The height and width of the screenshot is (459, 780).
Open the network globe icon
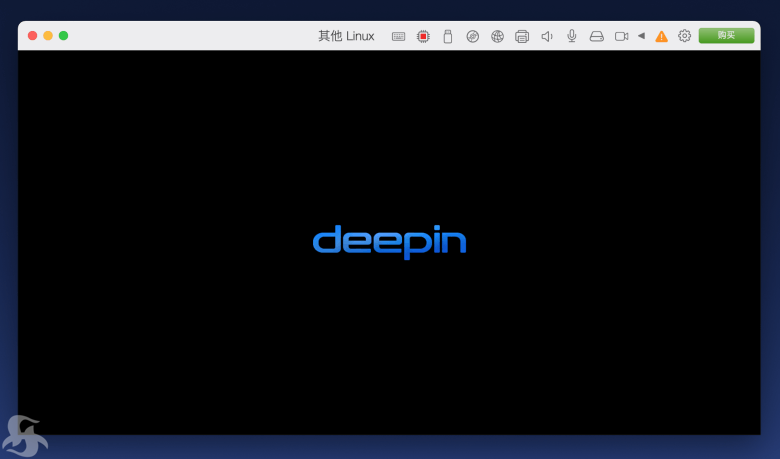[x=497, y=36]
